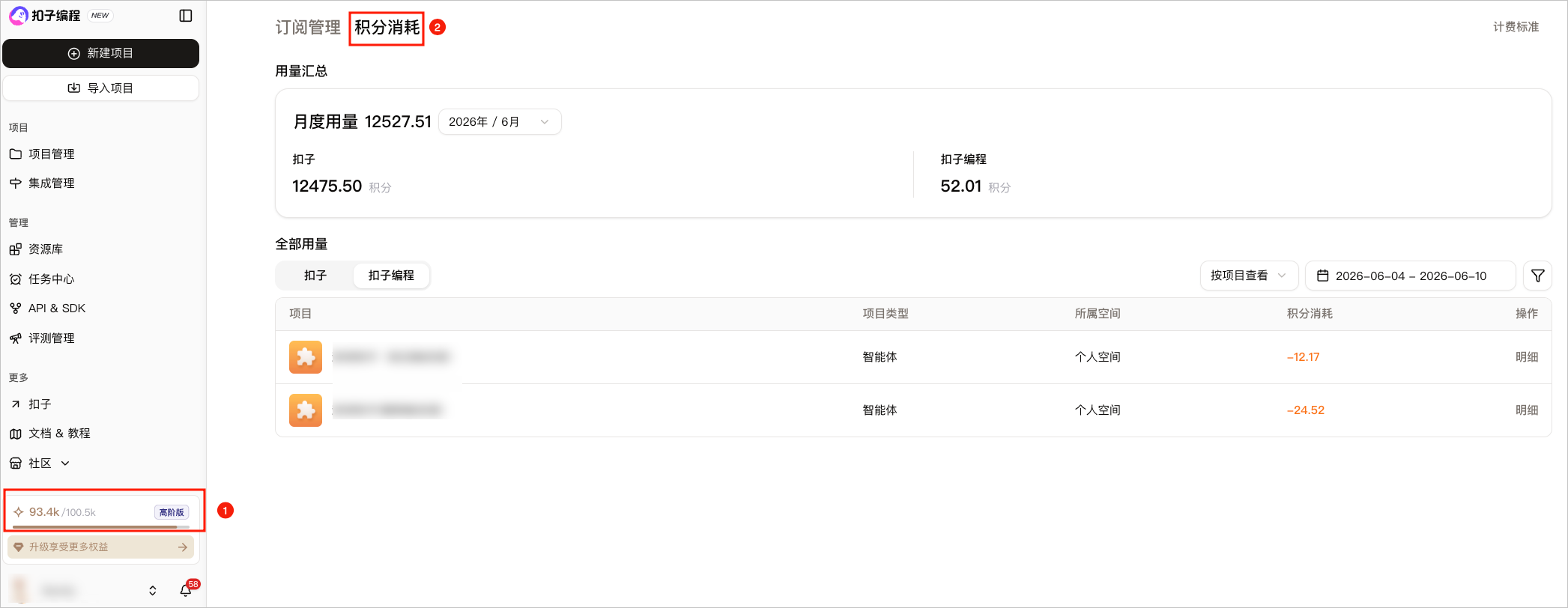Open 任务中心 in sidebar
The width and height of the screenshot is (1568, 608).
pos(51,279)
